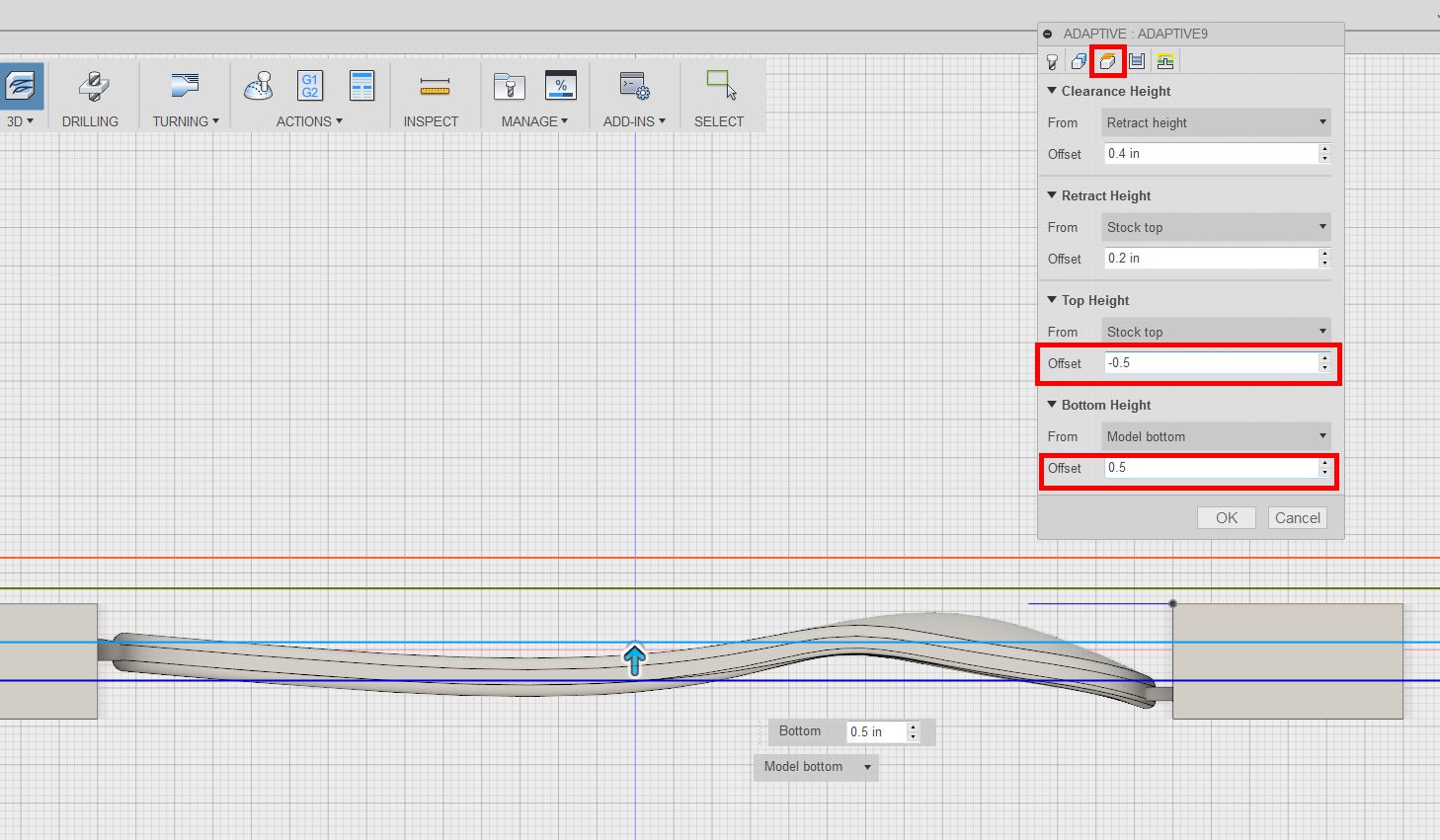
Task: Collapse the Clearance Height section
Action: pyautogui.click(x=1052, y=91)
